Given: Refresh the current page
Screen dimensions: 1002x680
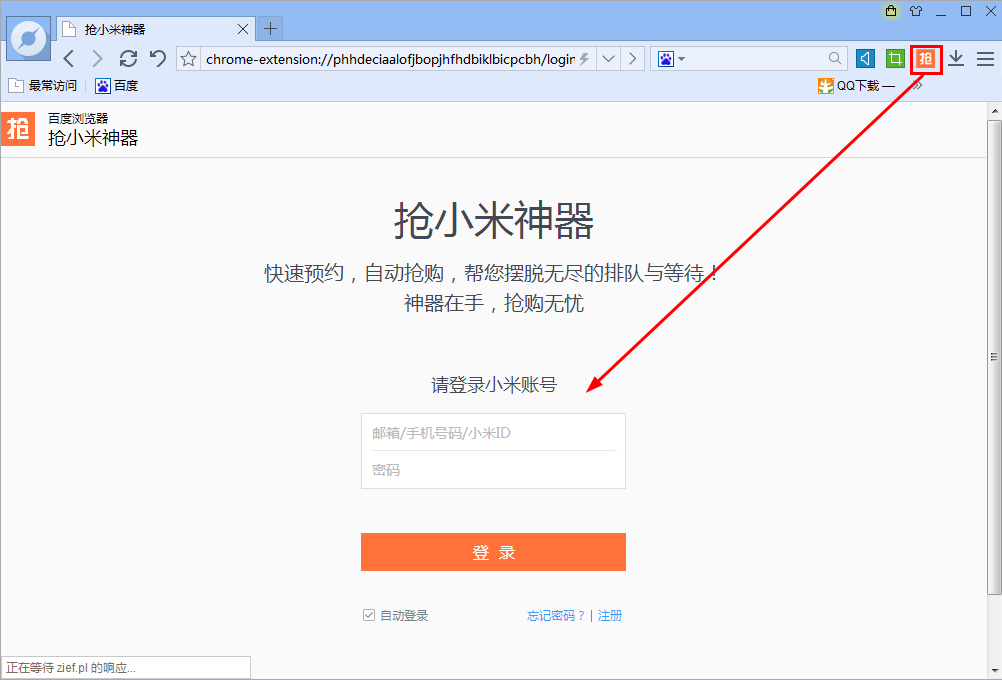Looking at the screenshot, I should point(128,58).
